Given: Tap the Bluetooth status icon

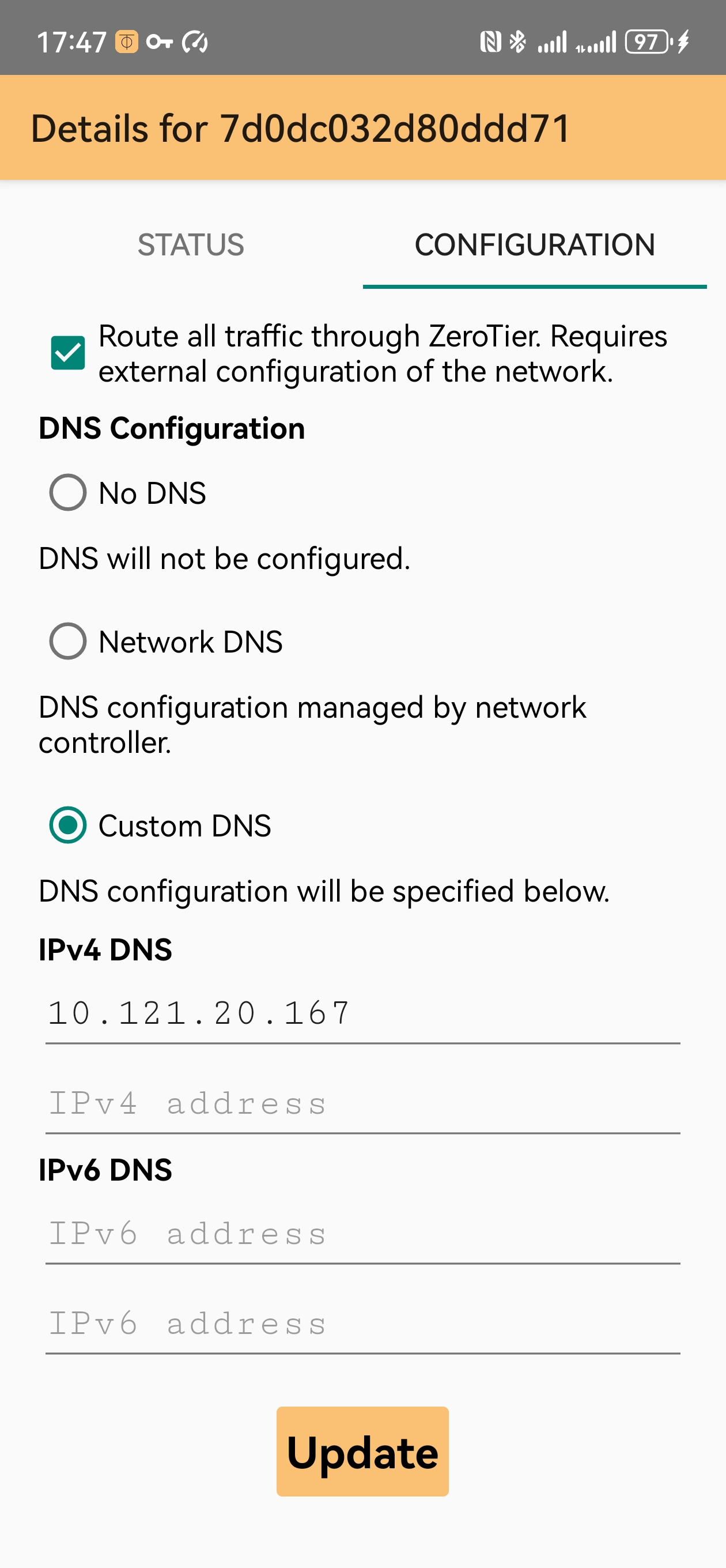Looking at the screenshot, I should tap(518, 42).
